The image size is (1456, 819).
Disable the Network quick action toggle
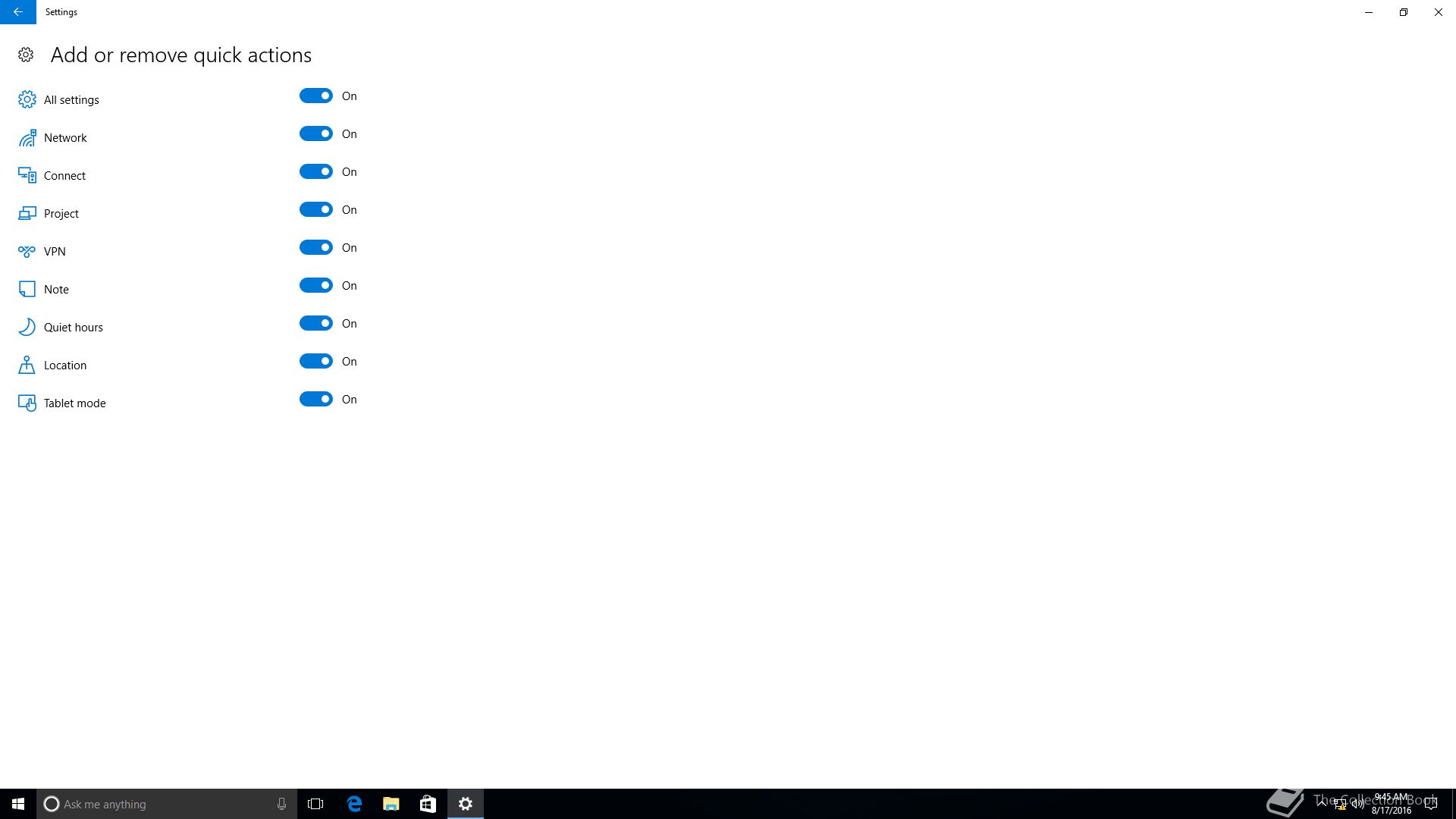[315, 134]
